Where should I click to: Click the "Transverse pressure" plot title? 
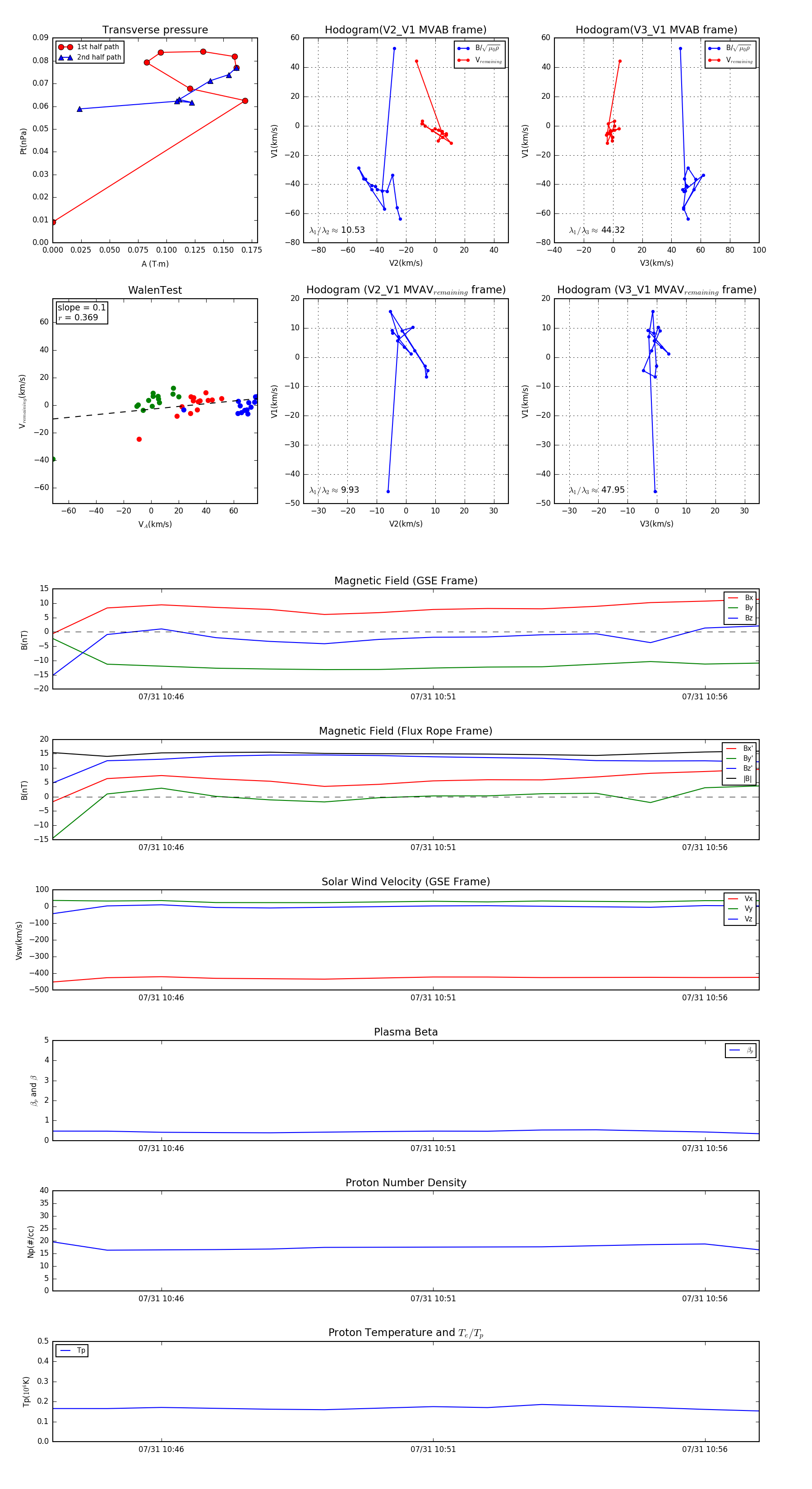155,30
